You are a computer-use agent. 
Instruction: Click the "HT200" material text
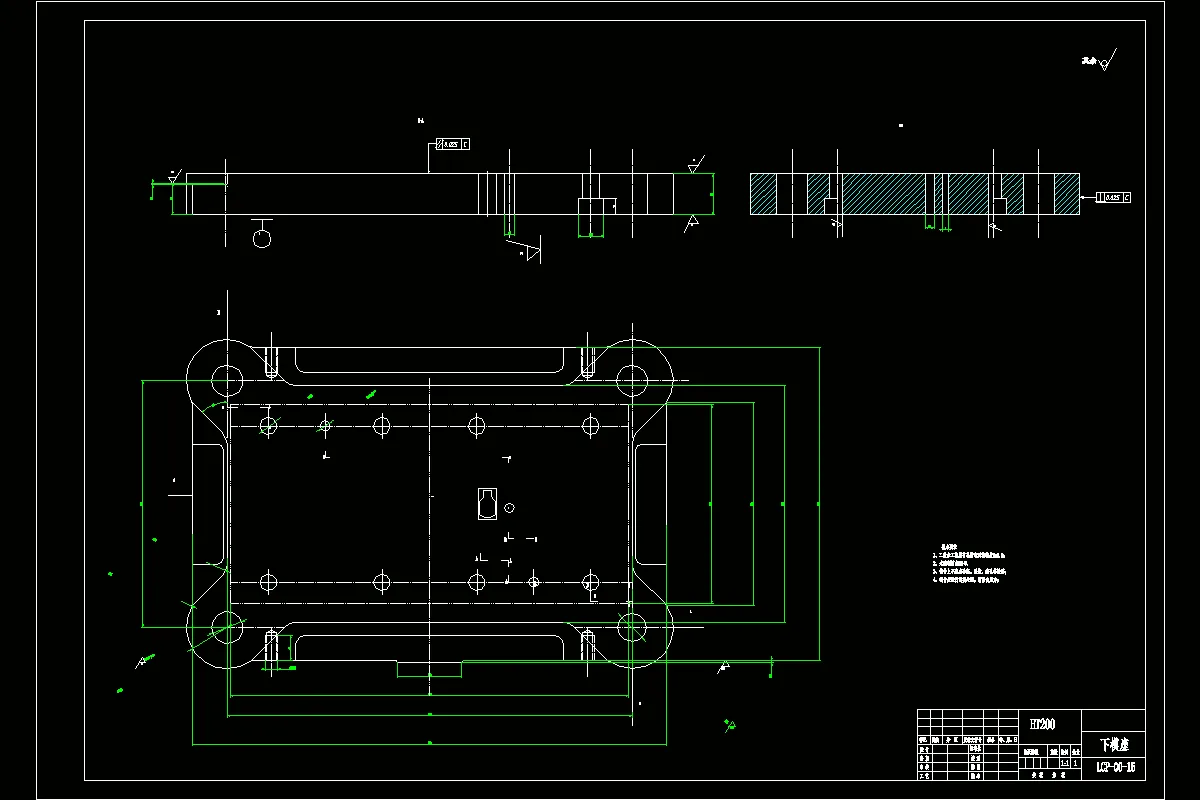(x=1042, y=724)
